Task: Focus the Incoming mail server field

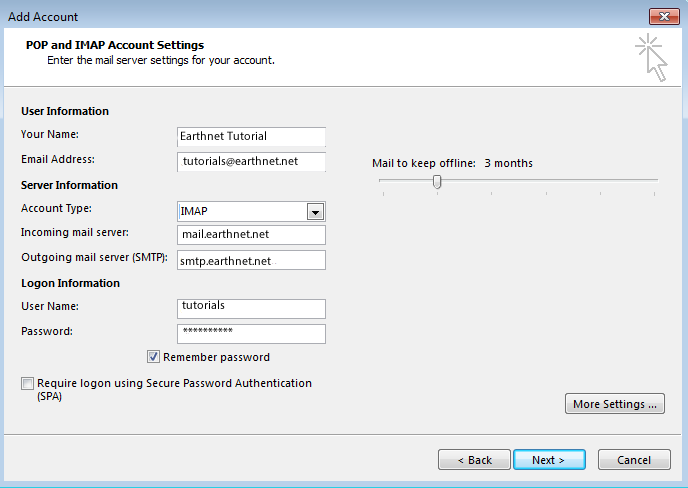Action: click(x=251, y=235)
